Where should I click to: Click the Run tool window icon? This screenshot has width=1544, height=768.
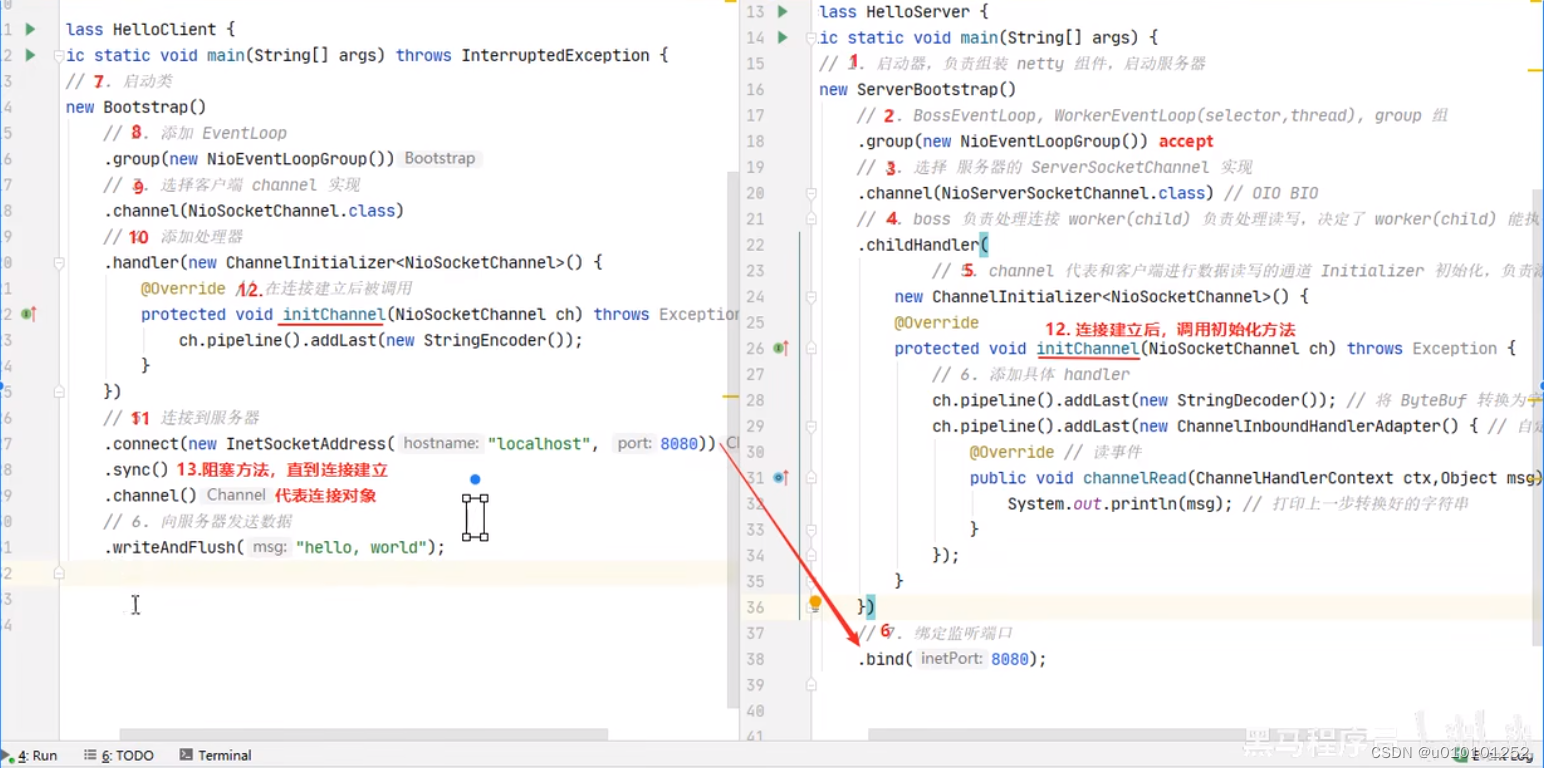click(x=6, y=755)
